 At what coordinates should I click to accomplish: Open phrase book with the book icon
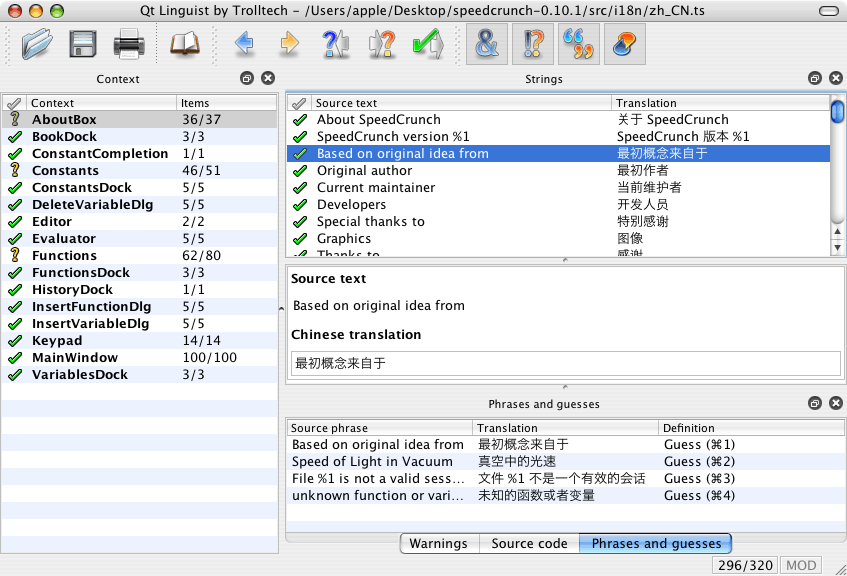point(185,44)
